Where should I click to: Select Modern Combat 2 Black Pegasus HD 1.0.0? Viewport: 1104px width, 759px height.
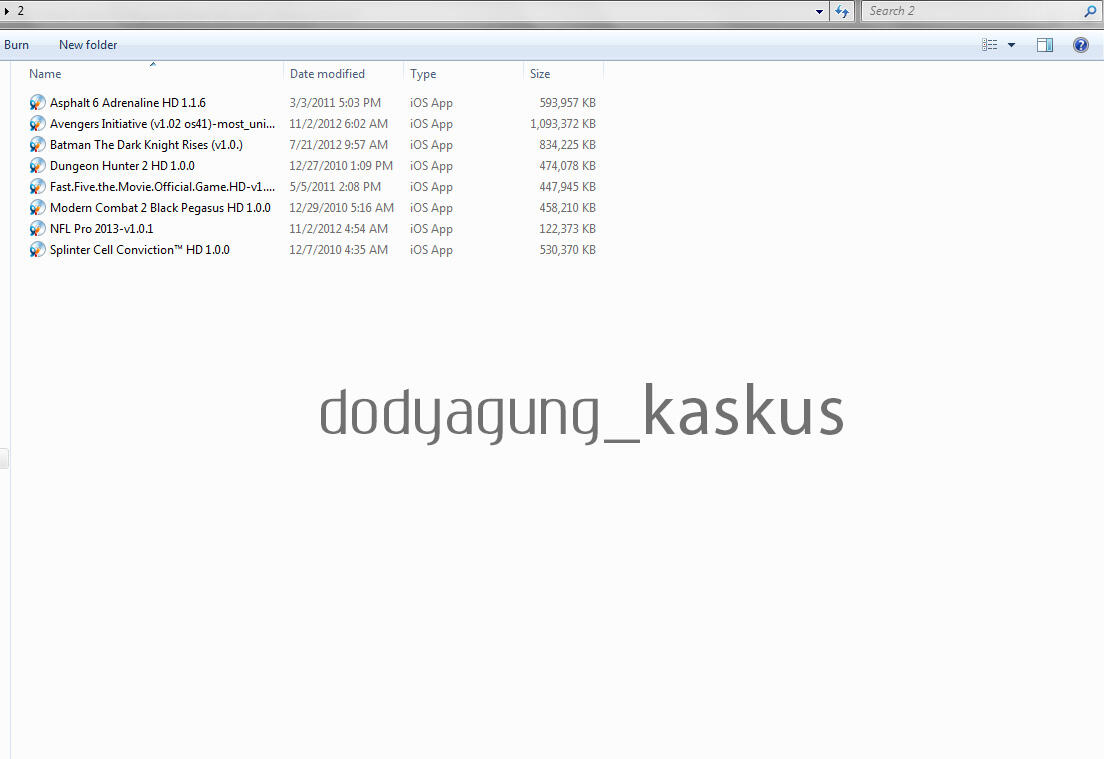tap(160, 208)
